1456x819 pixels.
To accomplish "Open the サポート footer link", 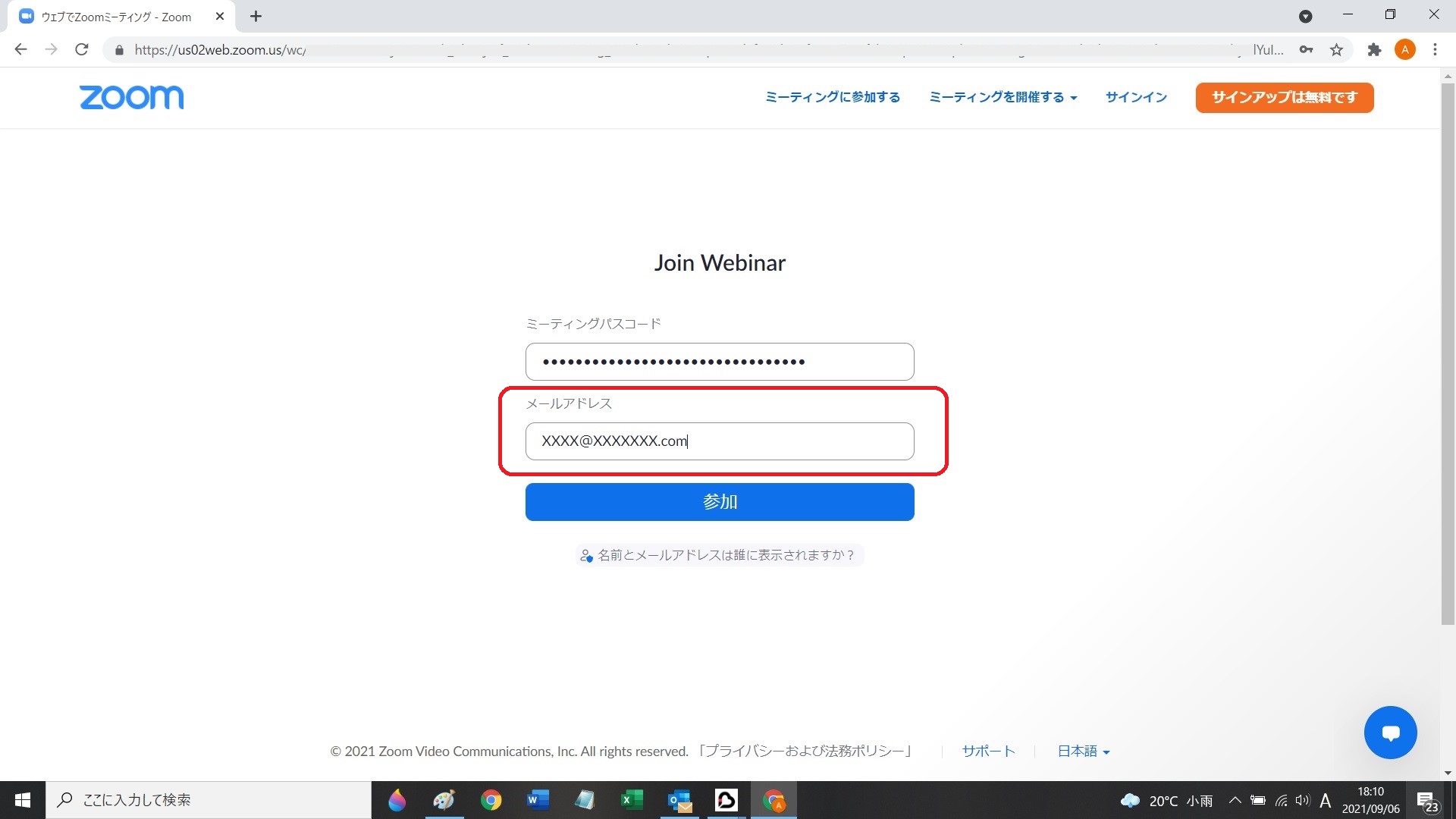I will click(x=988, y=752).
